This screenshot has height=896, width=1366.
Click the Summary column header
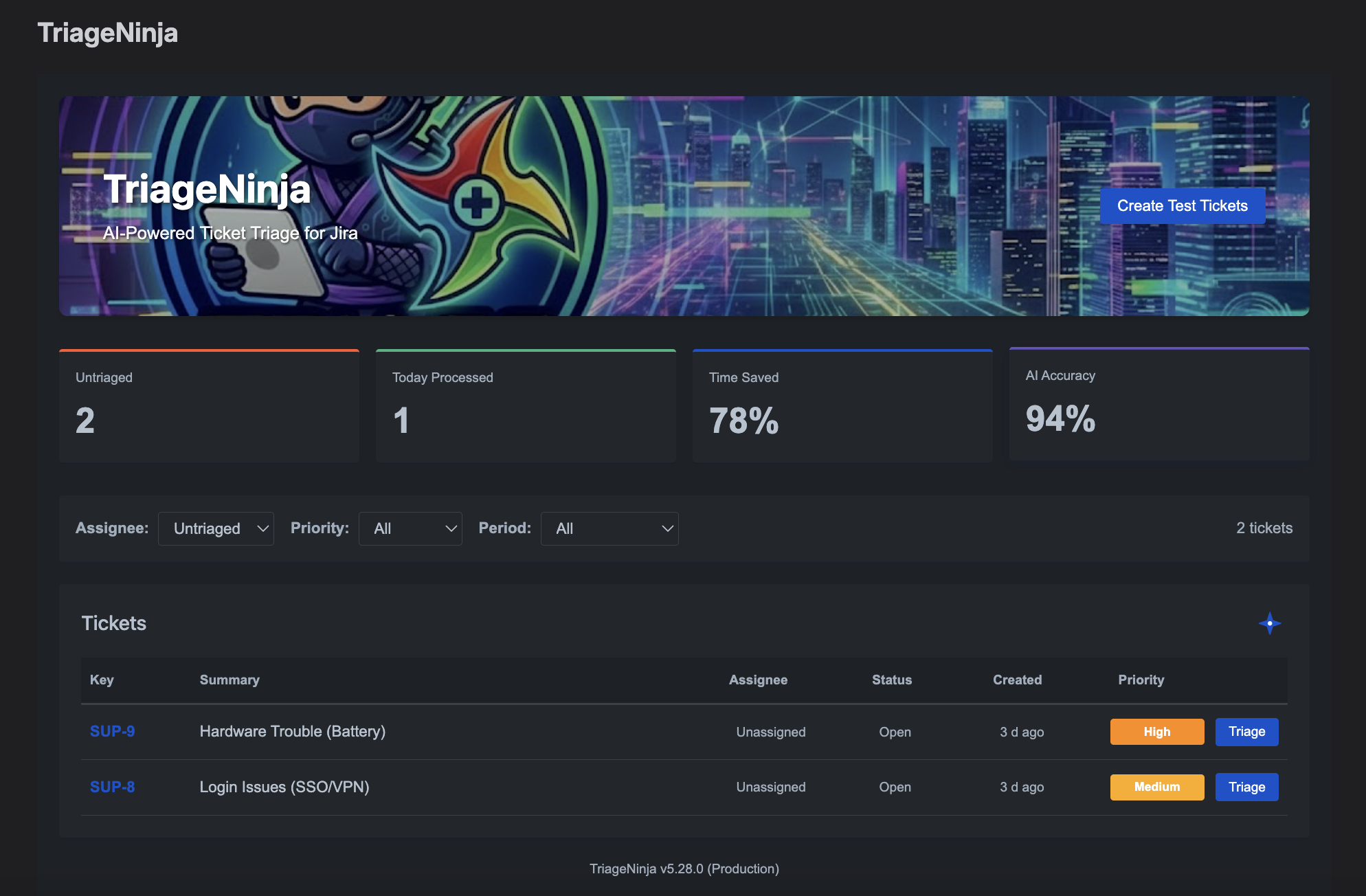(229, 680)
